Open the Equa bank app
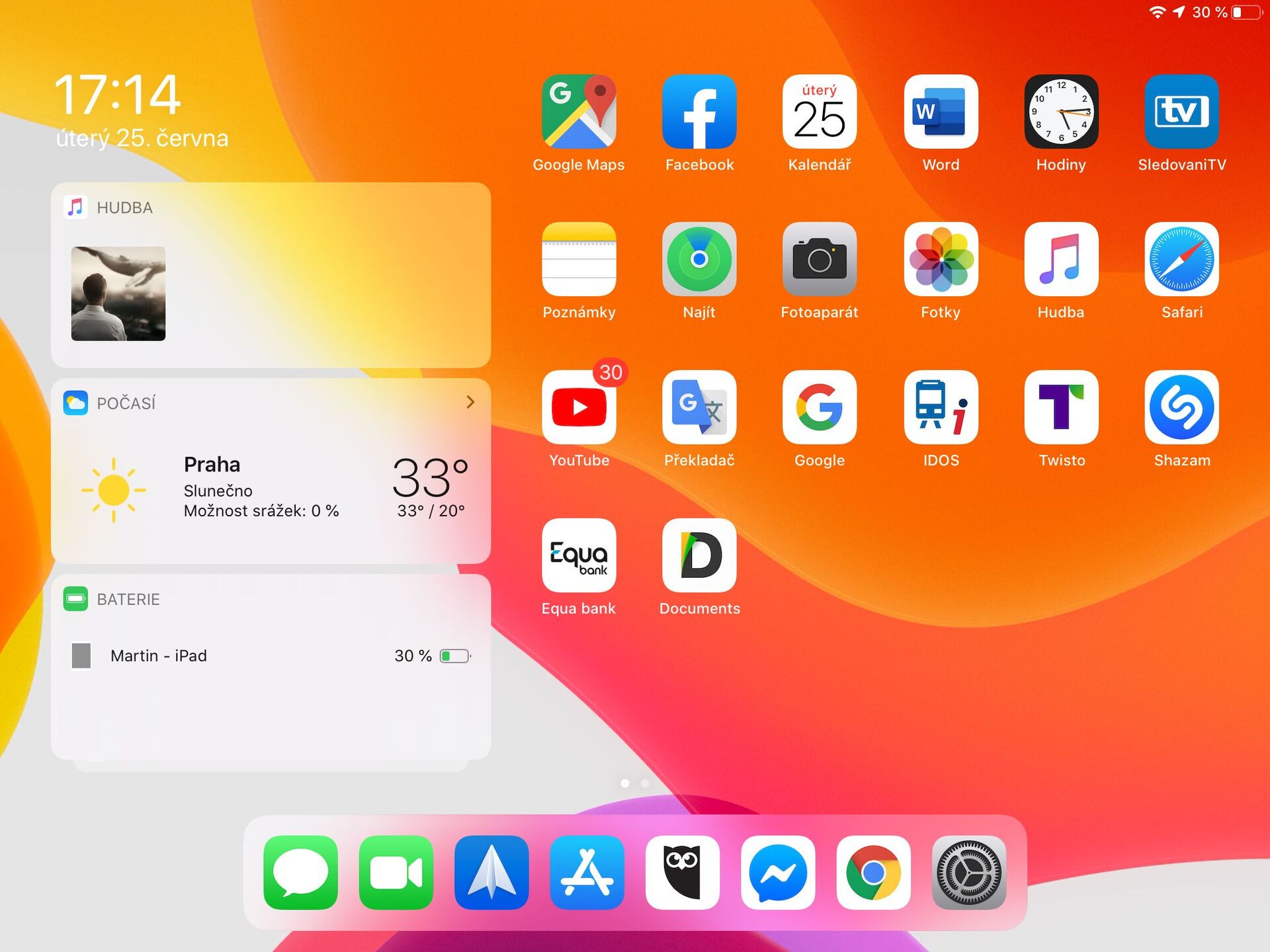Image resolution: width=1270 pixels, height=952 pixels. (579, 555)
